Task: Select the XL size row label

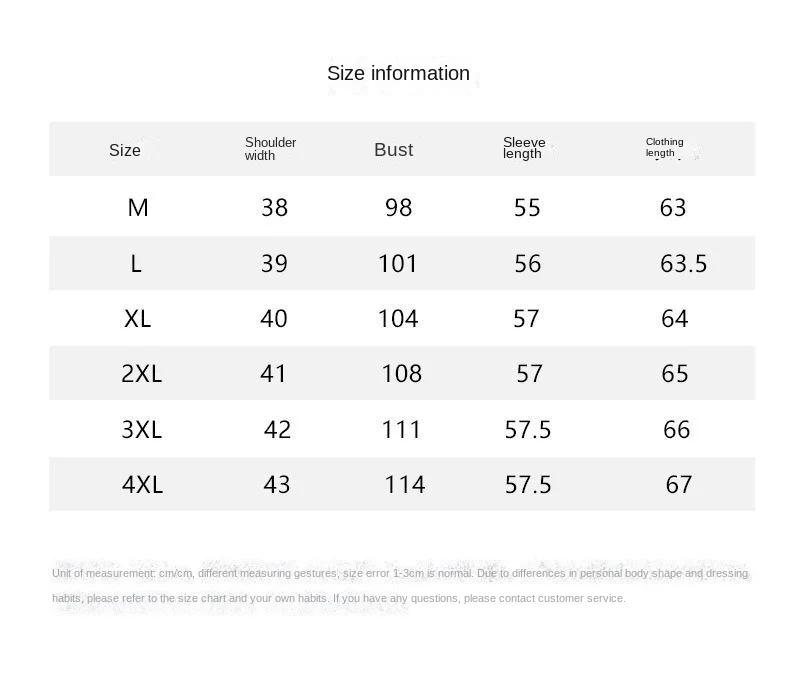Action: tap(137, 318)
